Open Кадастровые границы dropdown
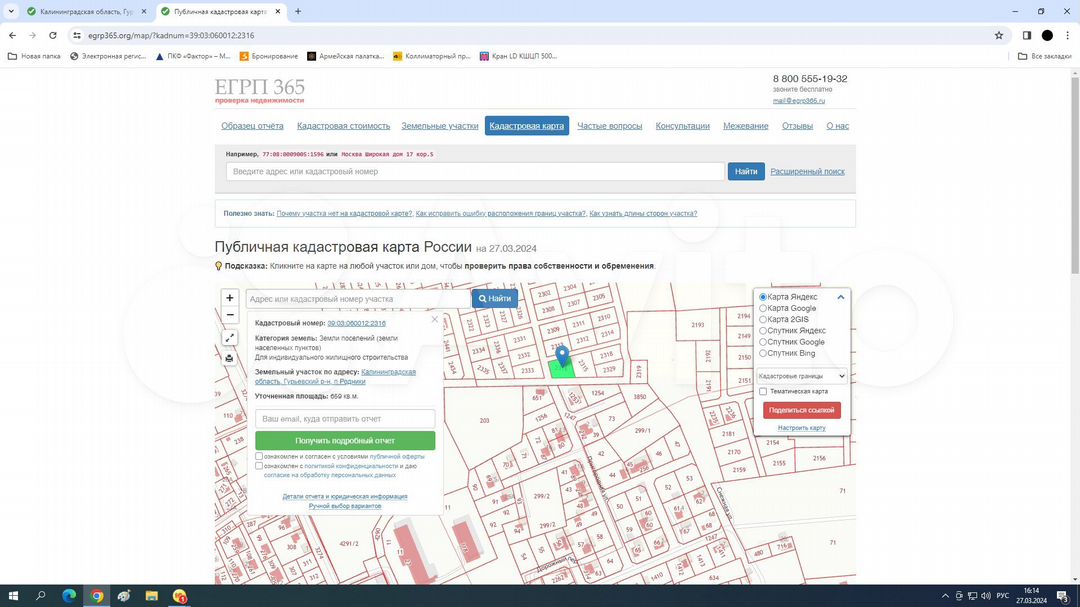This screenshot has width=1080, height=607. tap(802, 376)
